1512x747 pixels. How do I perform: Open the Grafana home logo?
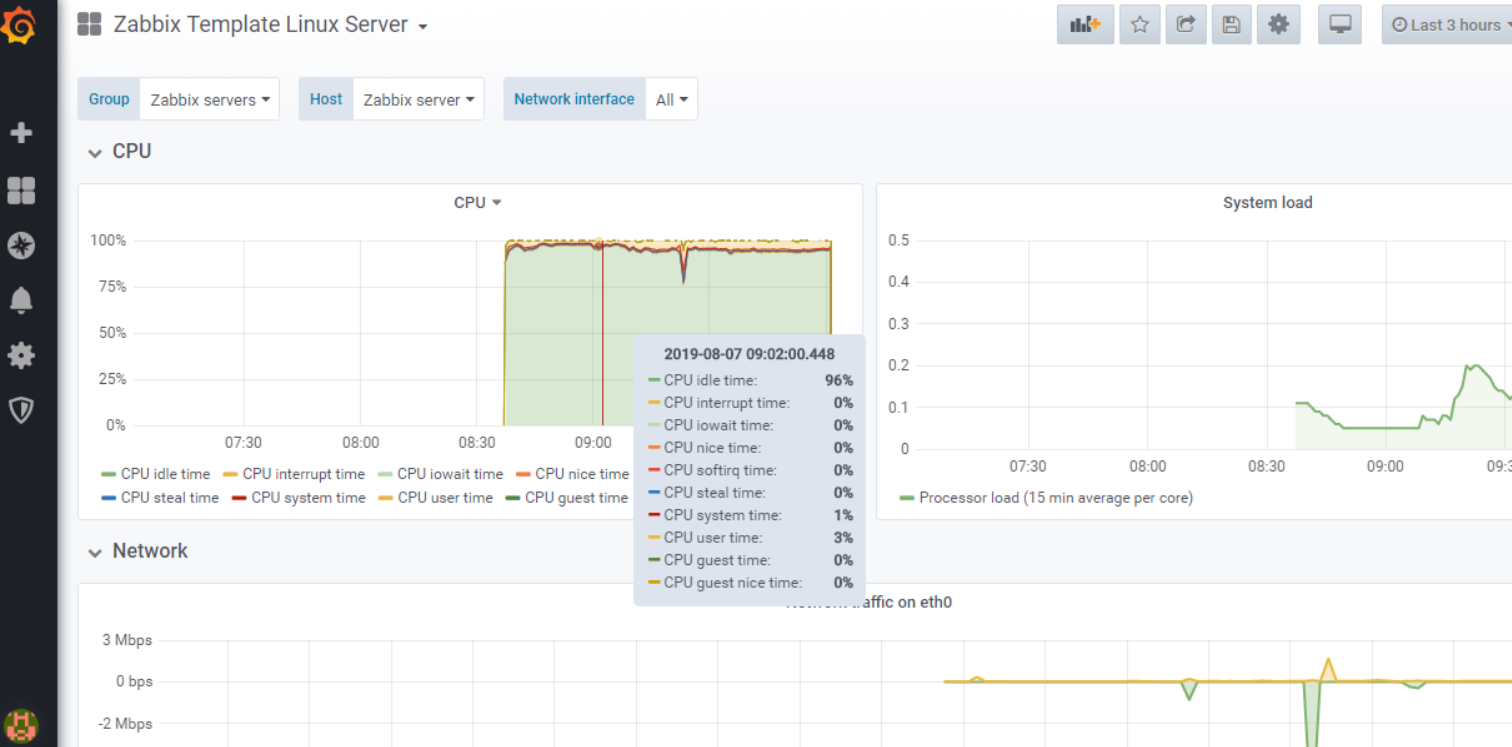pyautogui.click(x=19, y=24)
